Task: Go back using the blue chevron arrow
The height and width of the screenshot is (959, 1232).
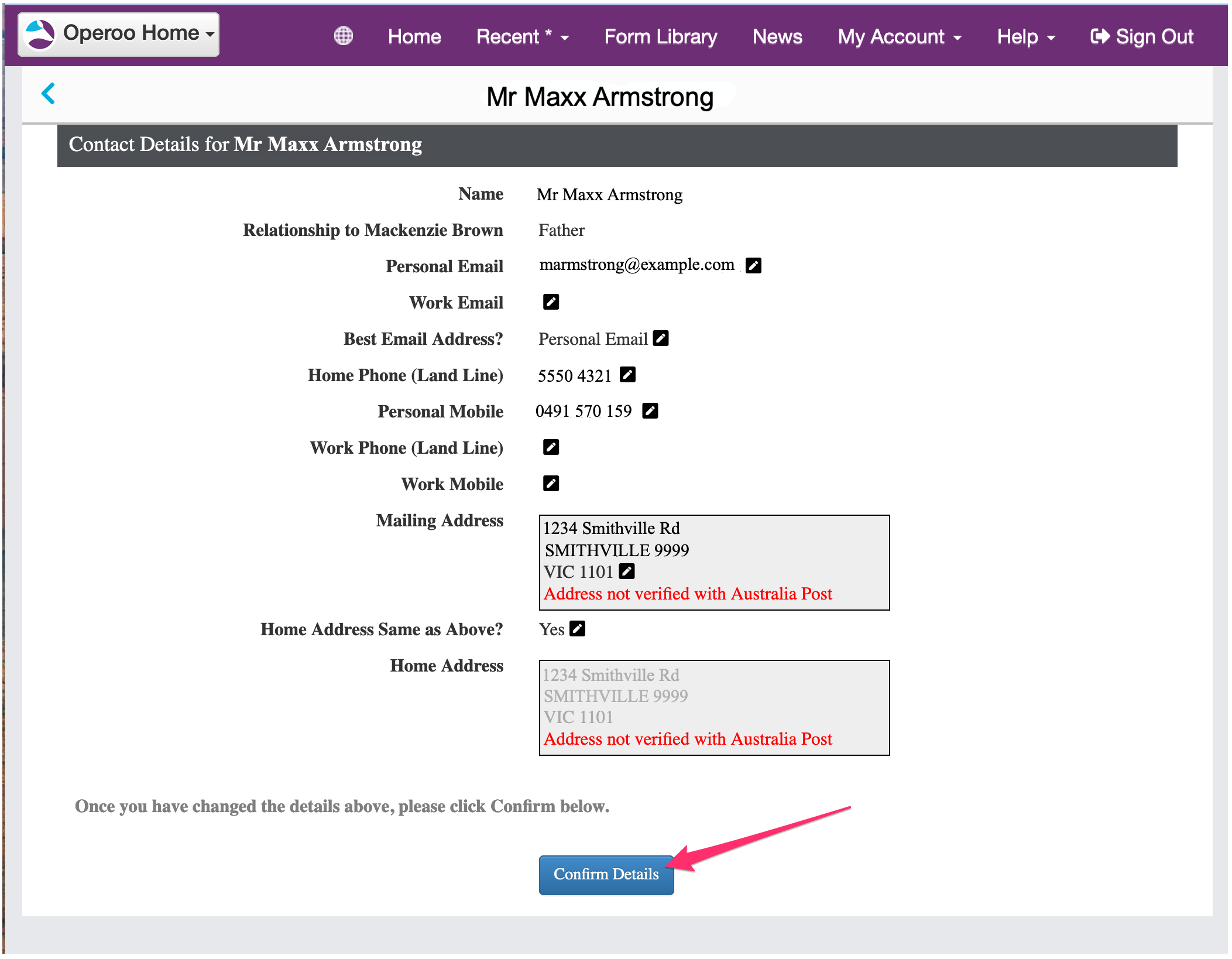Action: 49,94
